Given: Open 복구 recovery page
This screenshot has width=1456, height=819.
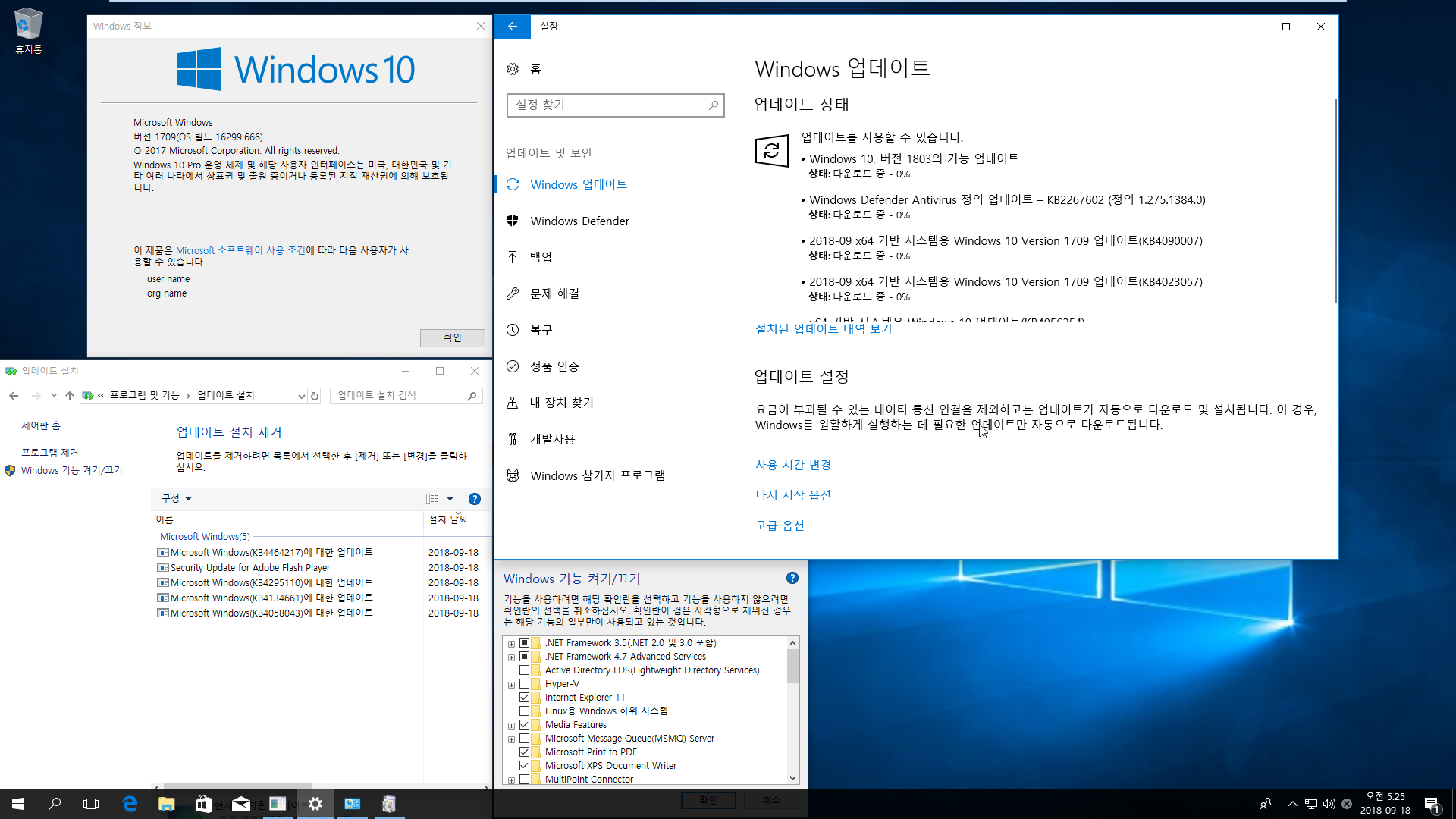Looking at the screenshot, I should (x=541, y=330).
